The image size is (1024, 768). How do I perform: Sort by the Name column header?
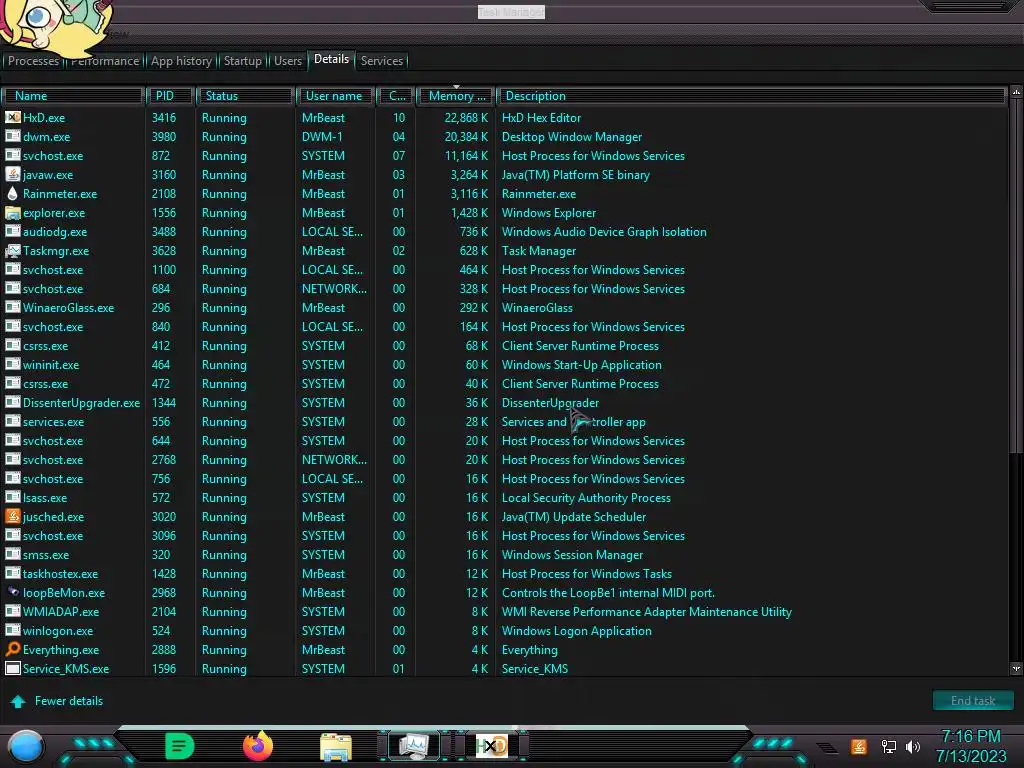(x=72, y=96)
